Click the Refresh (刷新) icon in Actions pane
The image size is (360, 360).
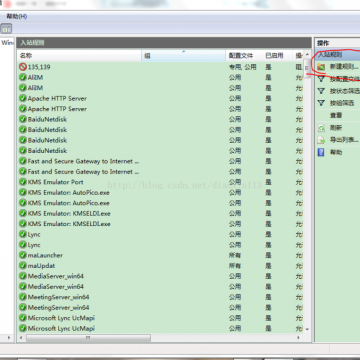[321, 128]
